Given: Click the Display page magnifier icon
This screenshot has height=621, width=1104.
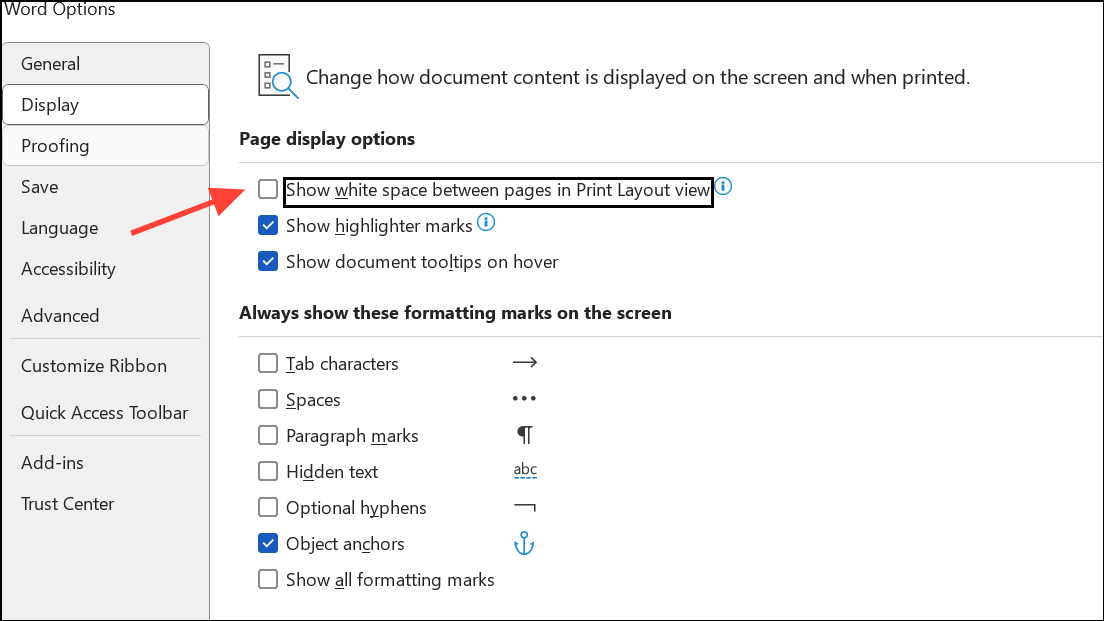Looking at the screenshot, I should 278,76.
